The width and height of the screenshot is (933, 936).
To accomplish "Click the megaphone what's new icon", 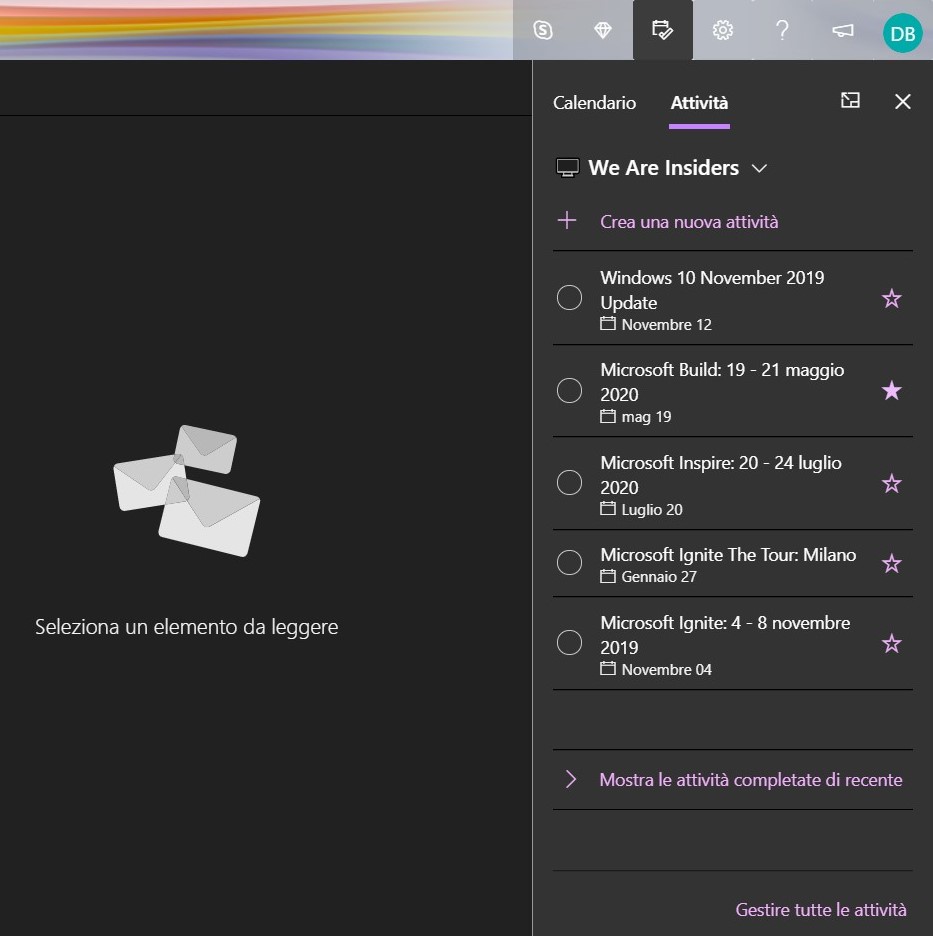I will (843, 30).
